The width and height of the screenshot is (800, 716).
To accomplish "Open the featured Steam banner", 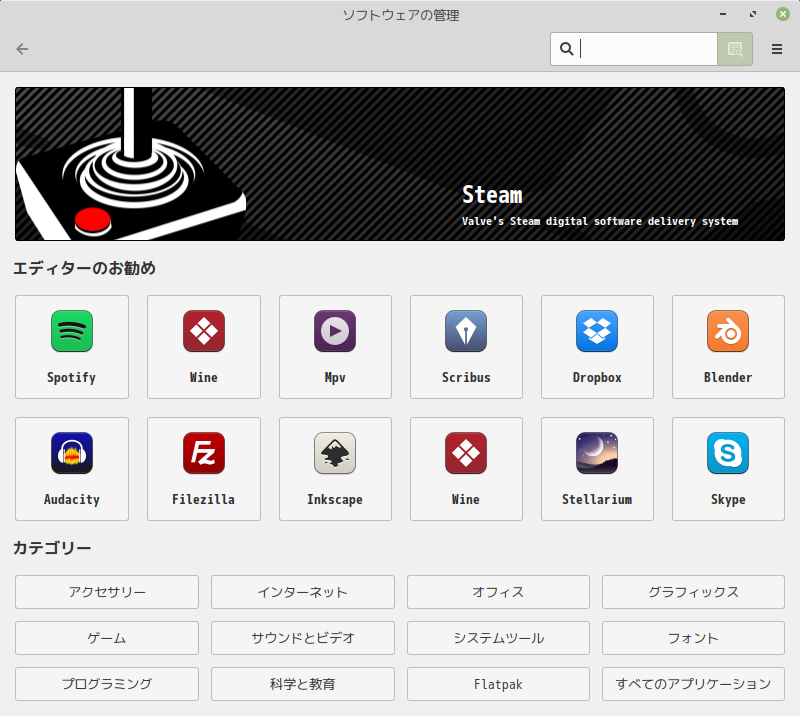I will [x=400, y=164].
